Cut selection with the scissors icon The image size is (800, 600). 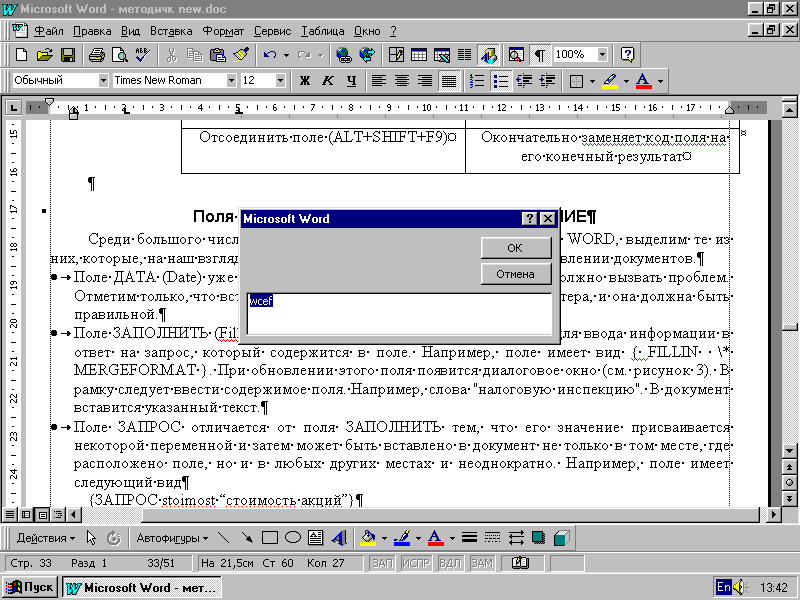point(171,55)
